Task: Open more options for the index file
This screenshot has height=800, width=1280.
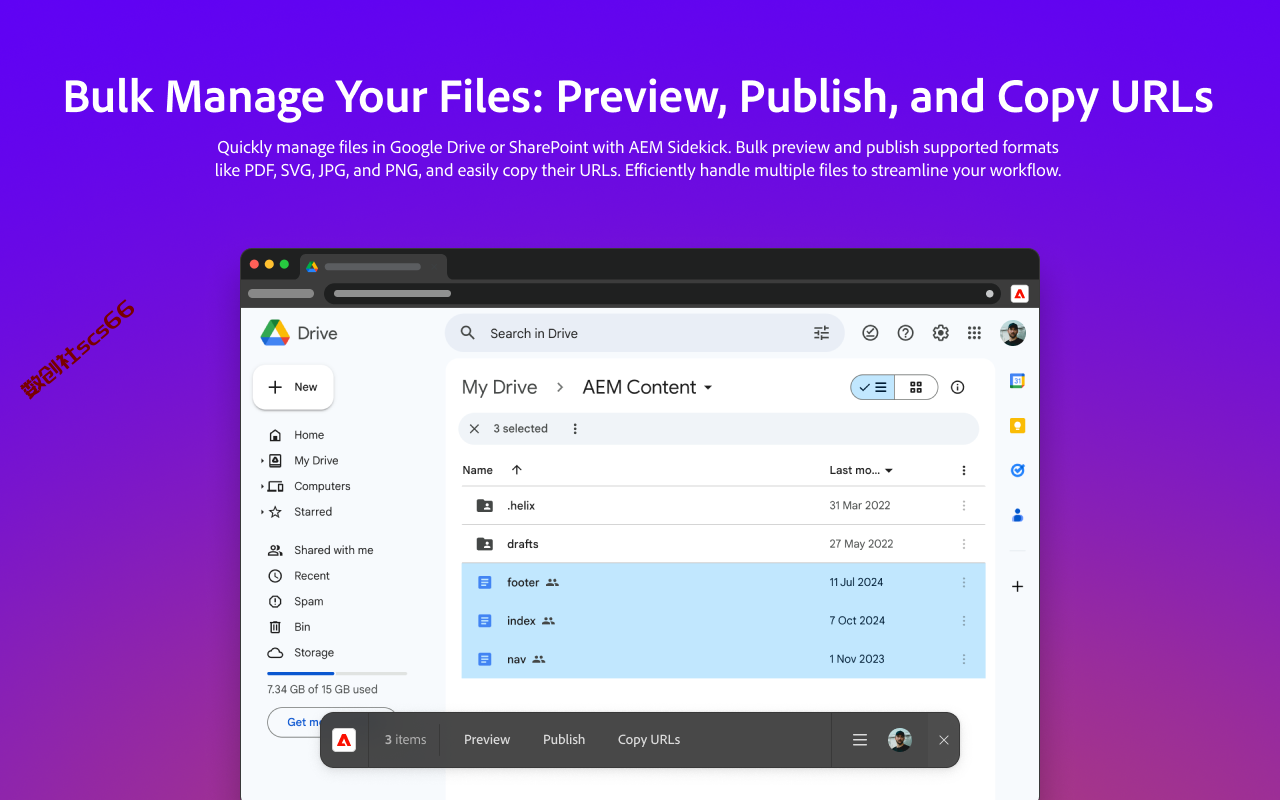Action: click(964, 621)
